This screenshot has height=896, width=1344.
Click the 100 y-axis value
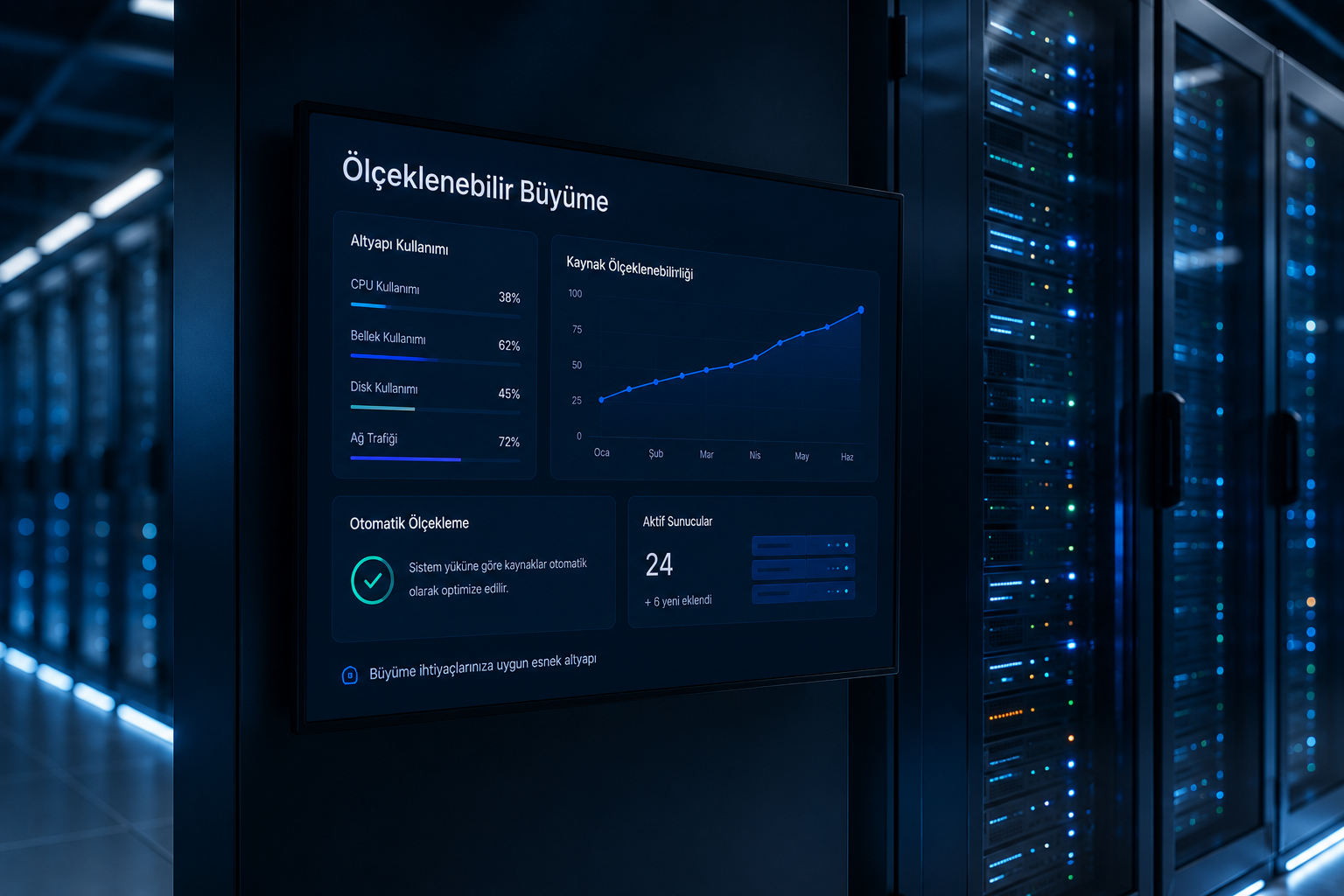click(575, 293)
